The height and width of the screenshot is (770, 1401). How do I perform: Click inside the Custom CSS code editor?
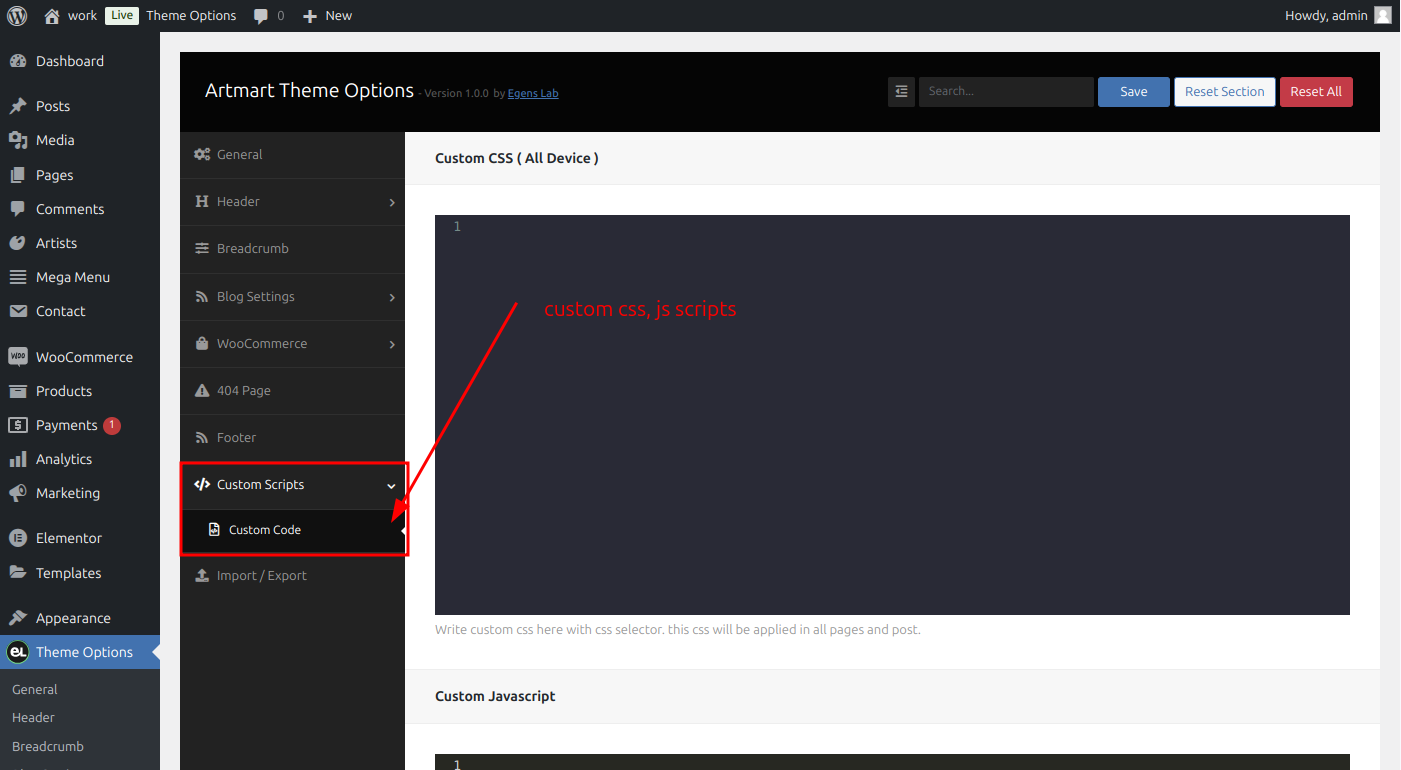(892, 415)
